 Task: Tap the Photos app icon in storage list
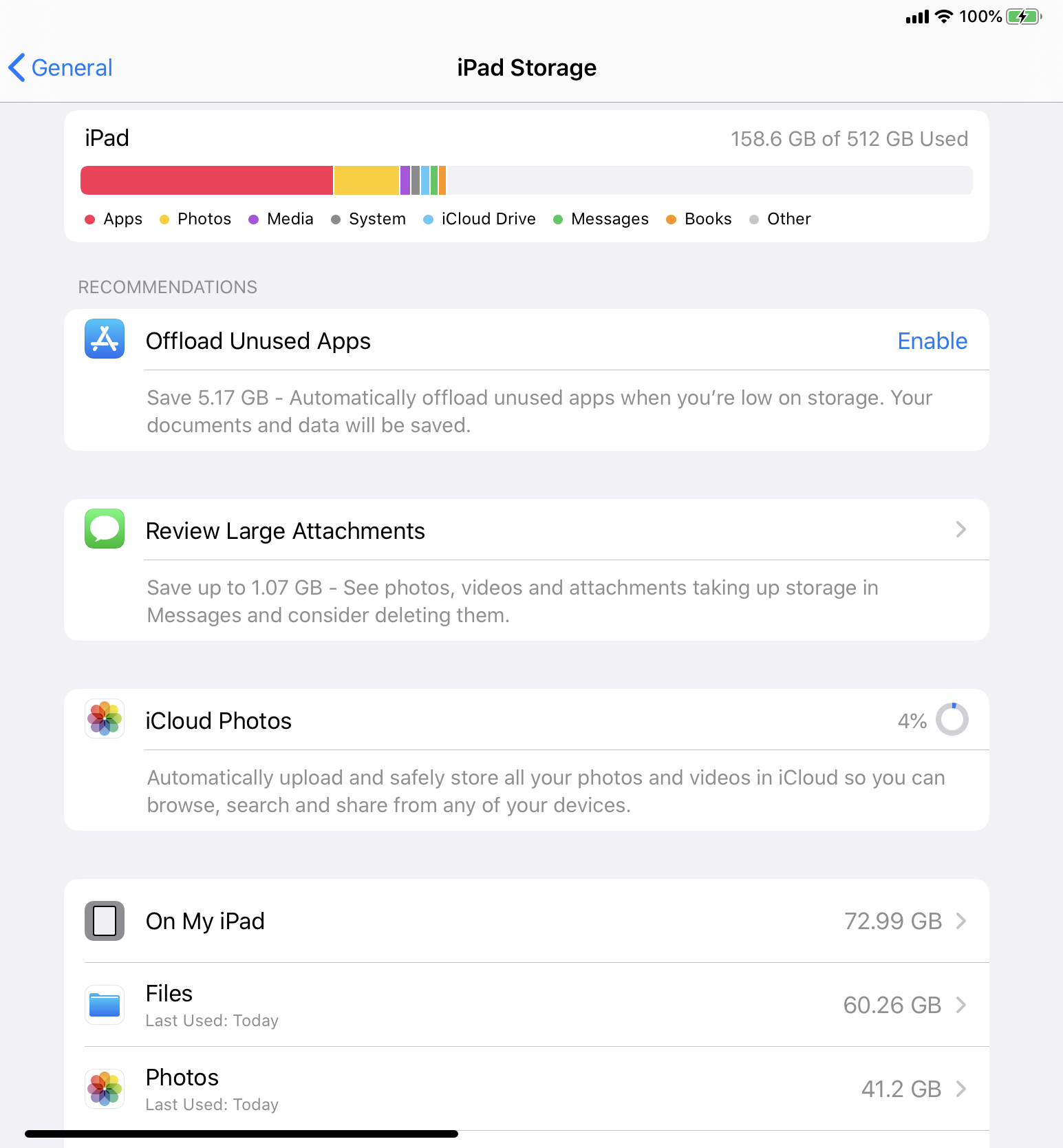point(105,1089)
